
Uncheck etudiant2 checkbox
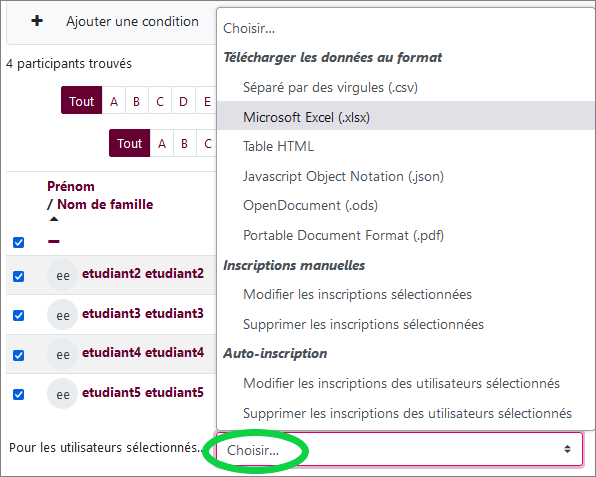(19, 276)
